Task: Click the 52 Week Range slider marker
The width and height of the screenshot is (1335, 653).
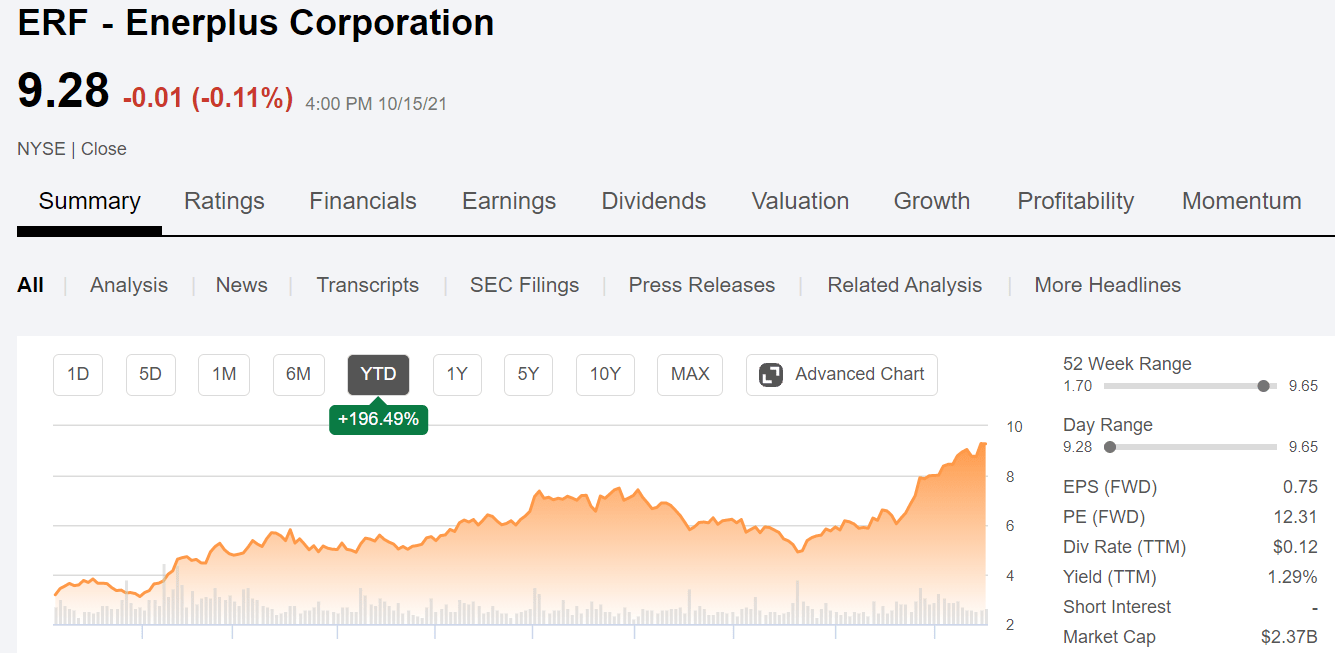Action: click(x=1263, y=385)
